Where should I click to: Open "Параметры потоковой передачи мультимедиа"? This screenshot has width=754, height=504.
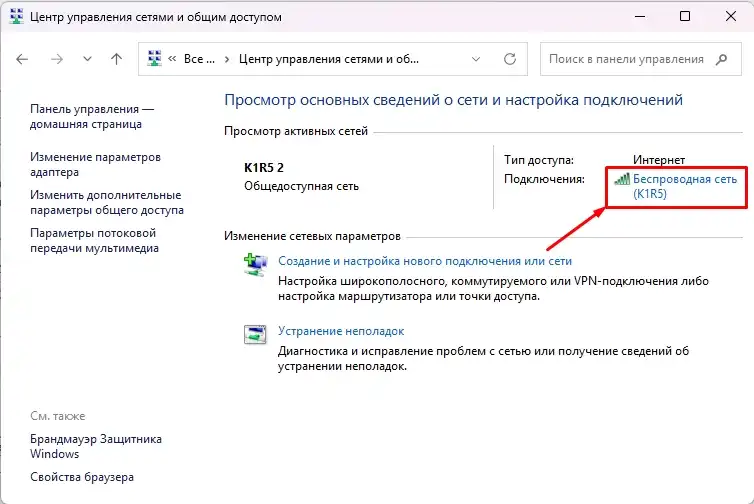[x=94, y=240]
